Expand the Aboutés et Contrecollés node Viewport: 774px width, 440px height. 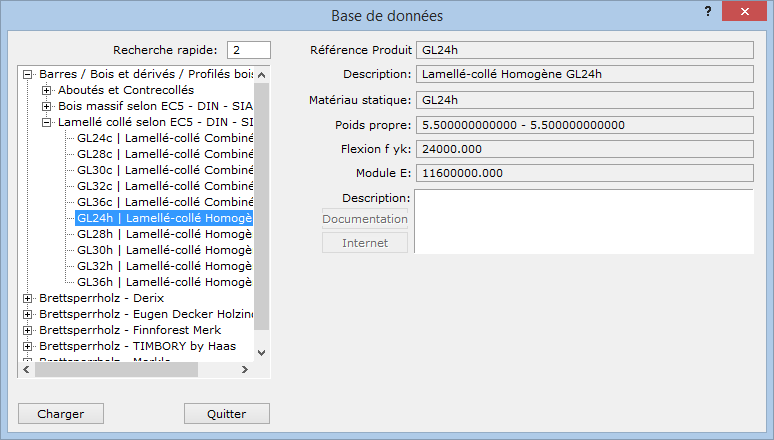tap(47, 90)
